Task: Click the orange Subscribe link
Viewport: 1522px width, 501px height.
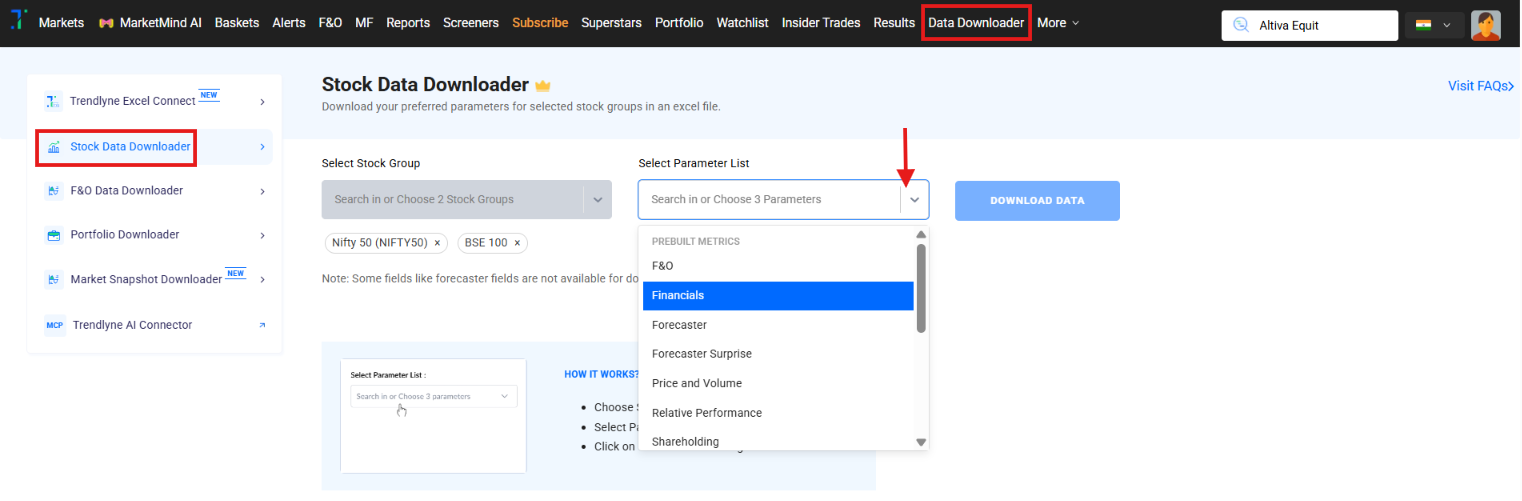Action: (x=540, y=22)
